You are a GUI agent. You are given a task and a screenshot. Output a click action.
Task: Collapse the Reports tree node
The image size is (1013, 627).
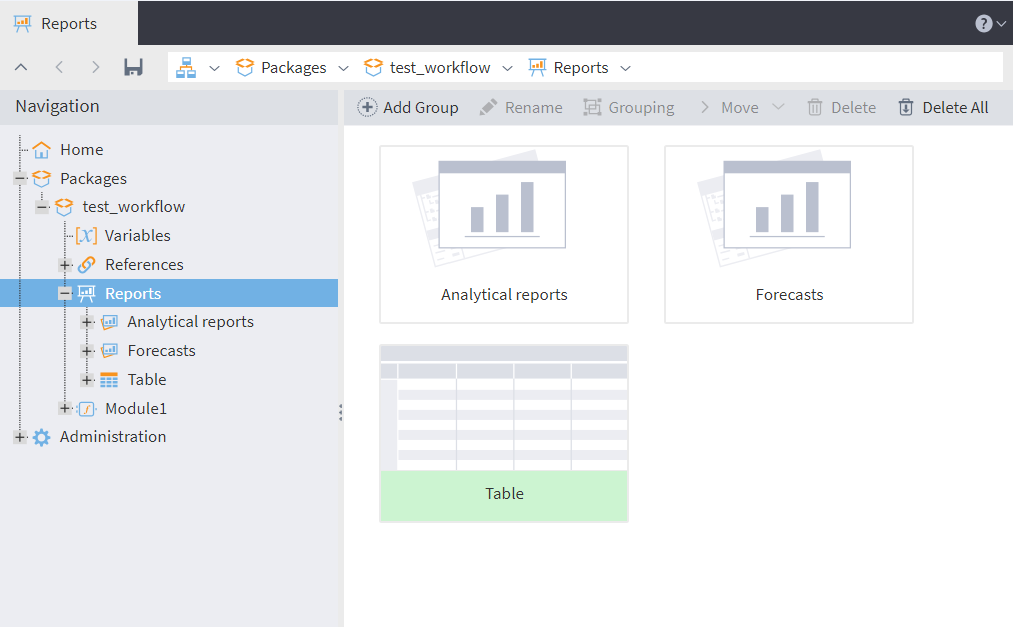tap(65, 294)
